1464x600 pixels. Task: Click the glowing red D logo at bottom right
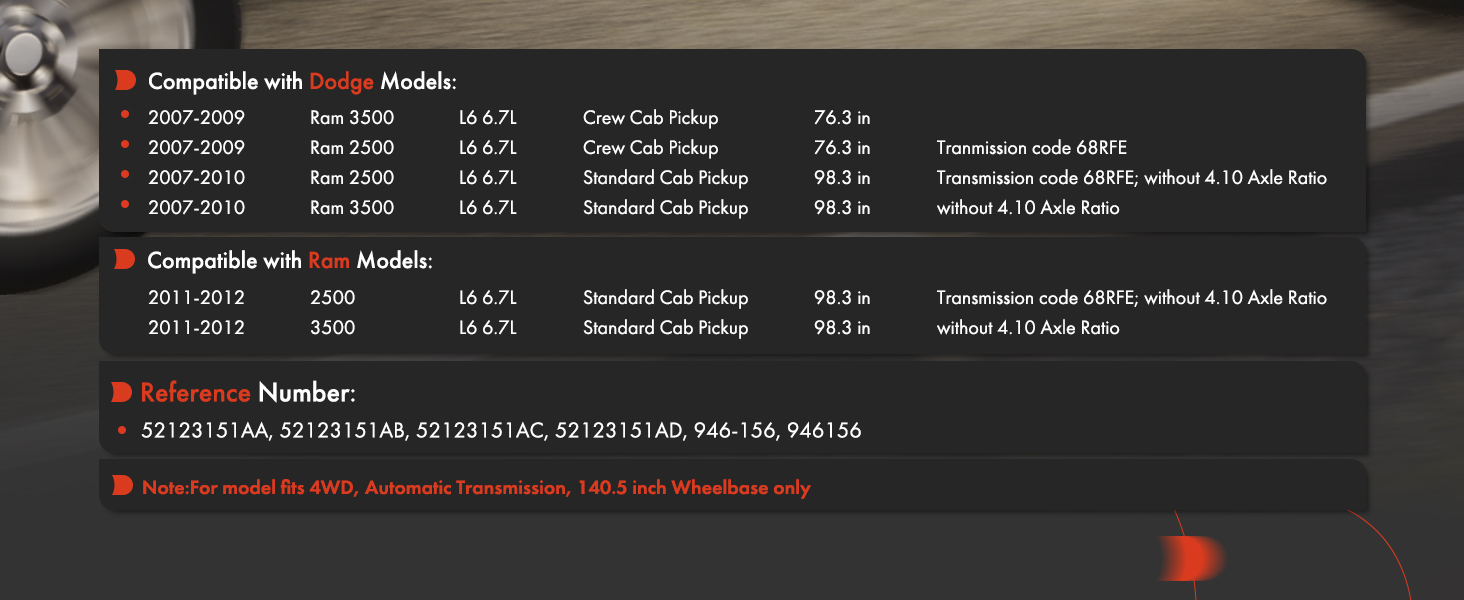[1191, 558]
